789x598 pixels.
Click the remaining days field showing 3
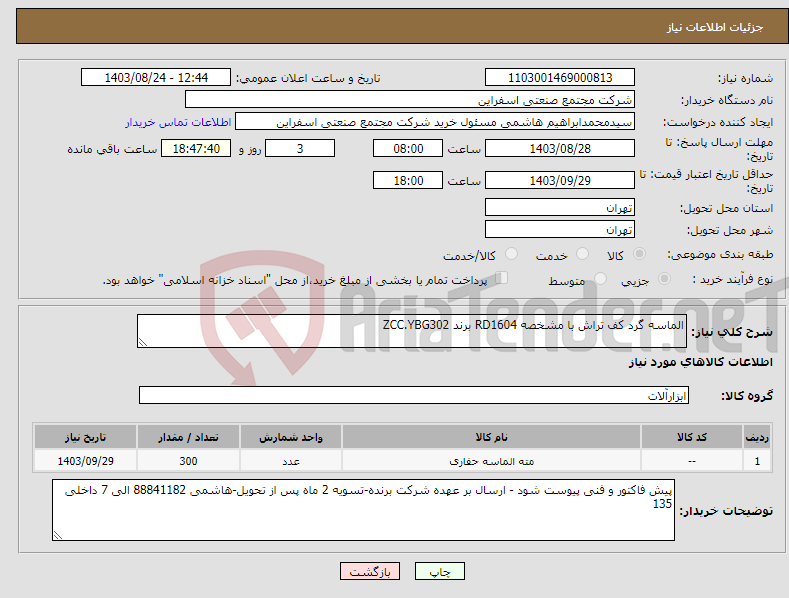click(x=300, y=148)
